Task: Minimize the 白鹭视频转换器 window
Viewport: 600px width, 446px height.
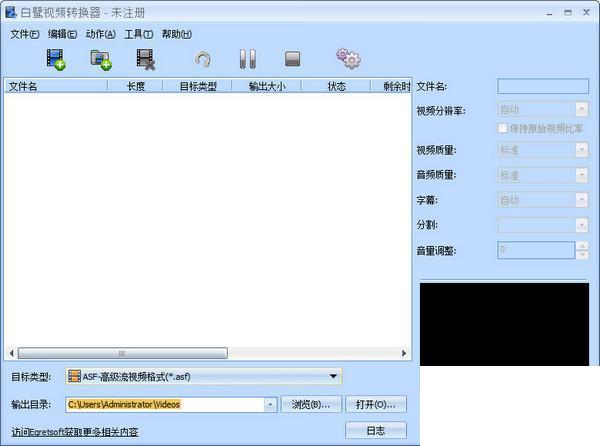Action: (x=549, y=13)
